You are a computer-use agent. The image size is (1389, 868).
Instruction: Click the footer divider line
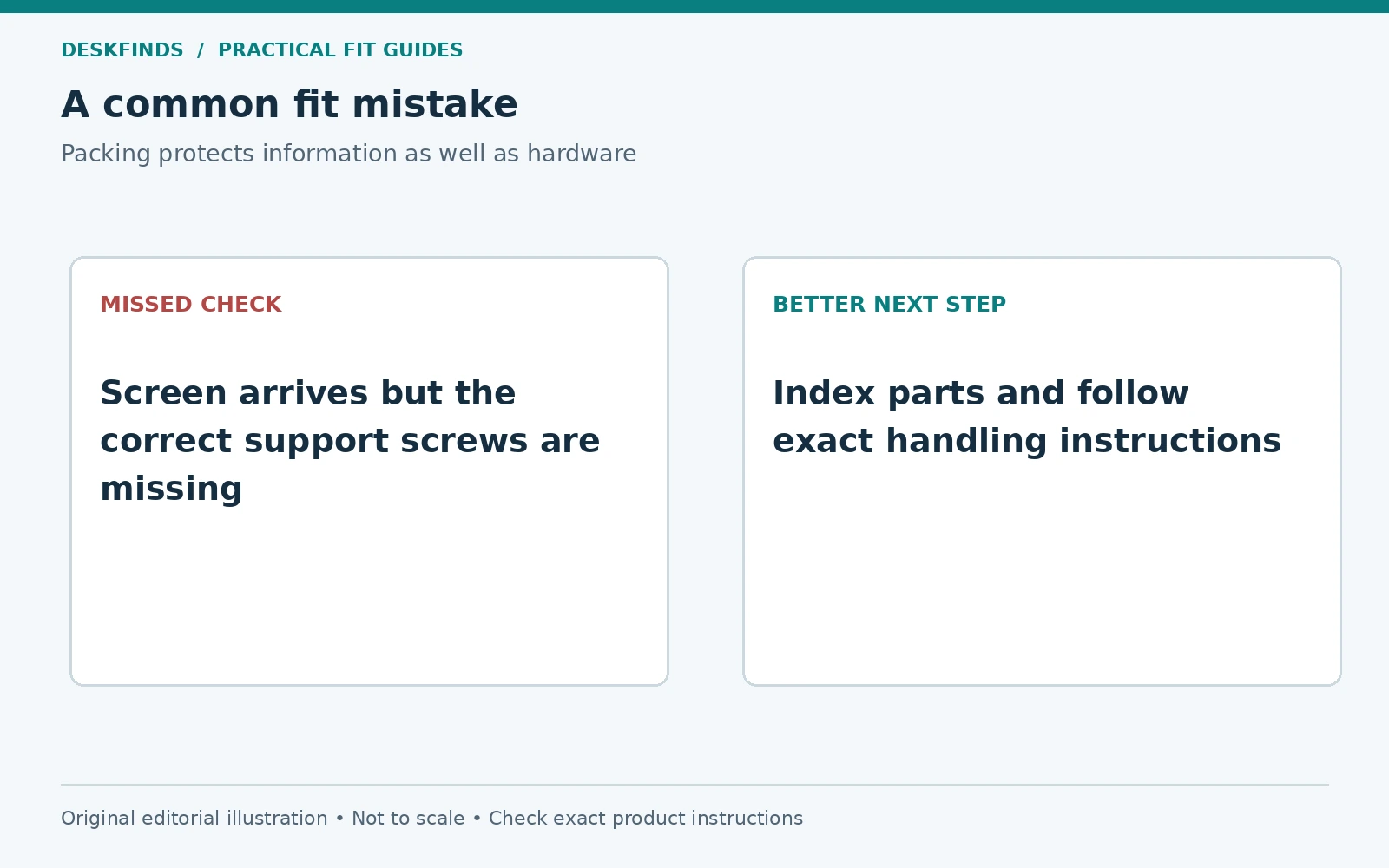(694, 785)
